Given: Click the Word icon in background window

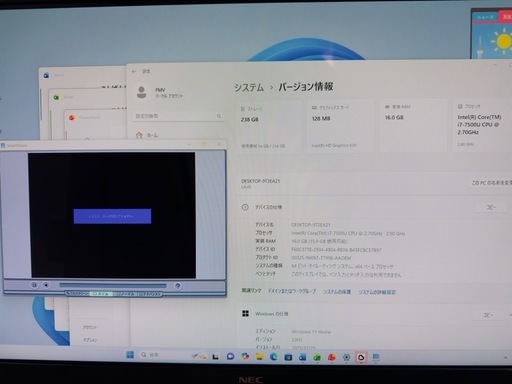Looking at the screenshot, I should [46, 76].
